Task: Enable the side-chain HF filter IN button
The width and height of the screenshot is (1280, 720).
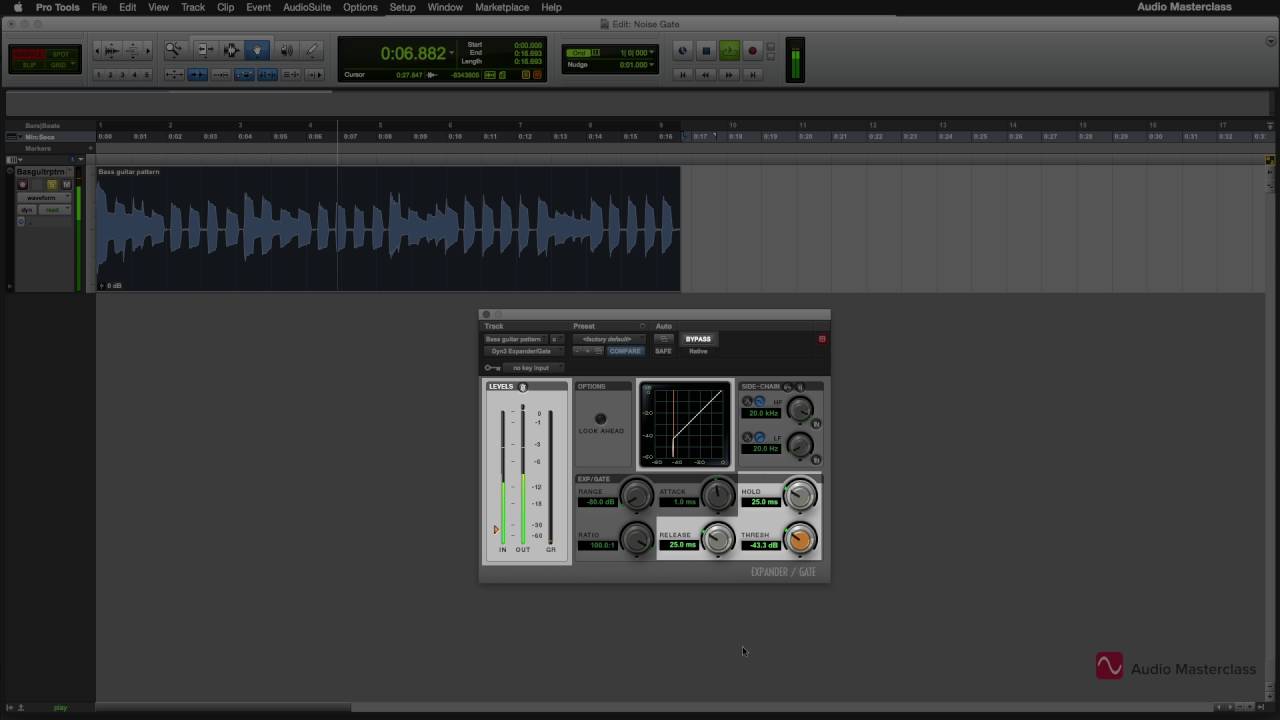Action: 816,423
